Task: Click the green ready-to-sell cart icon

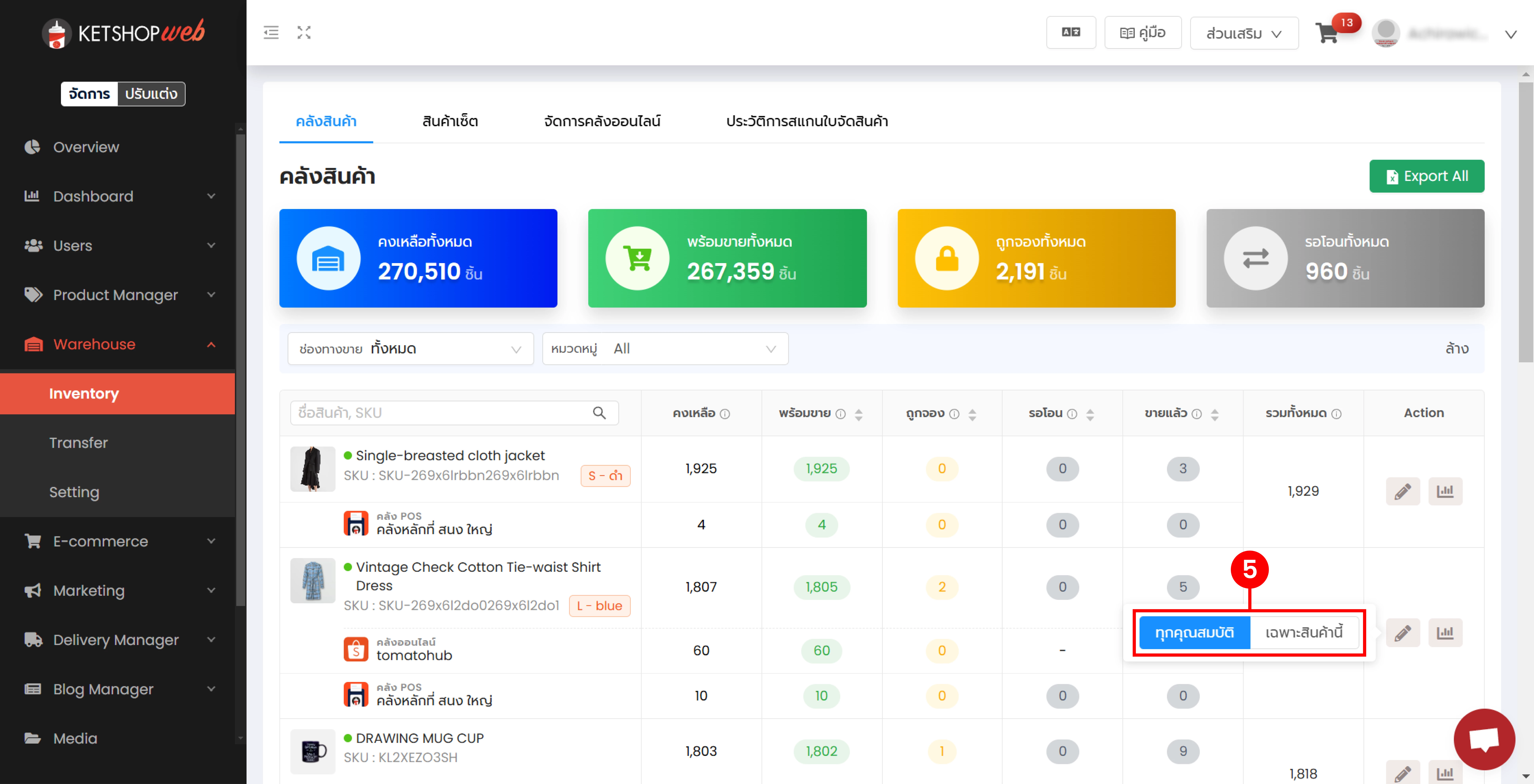Action: click(x=637, y=258)
